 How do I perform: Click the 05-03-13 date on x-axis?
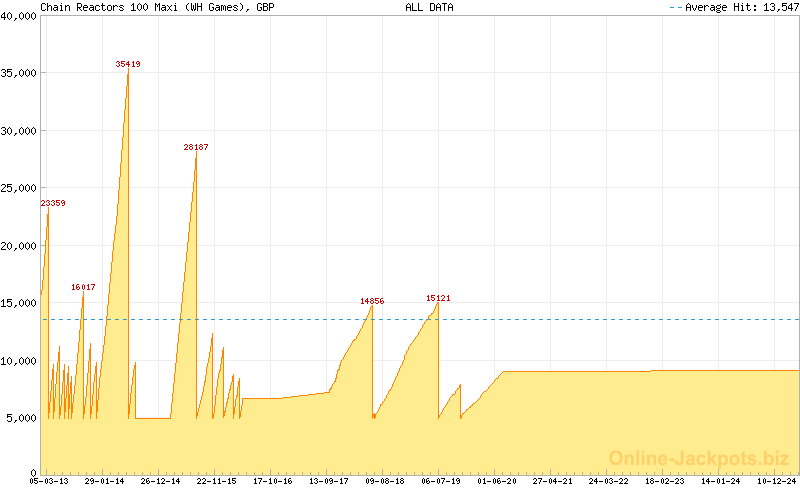coord(48,481)
